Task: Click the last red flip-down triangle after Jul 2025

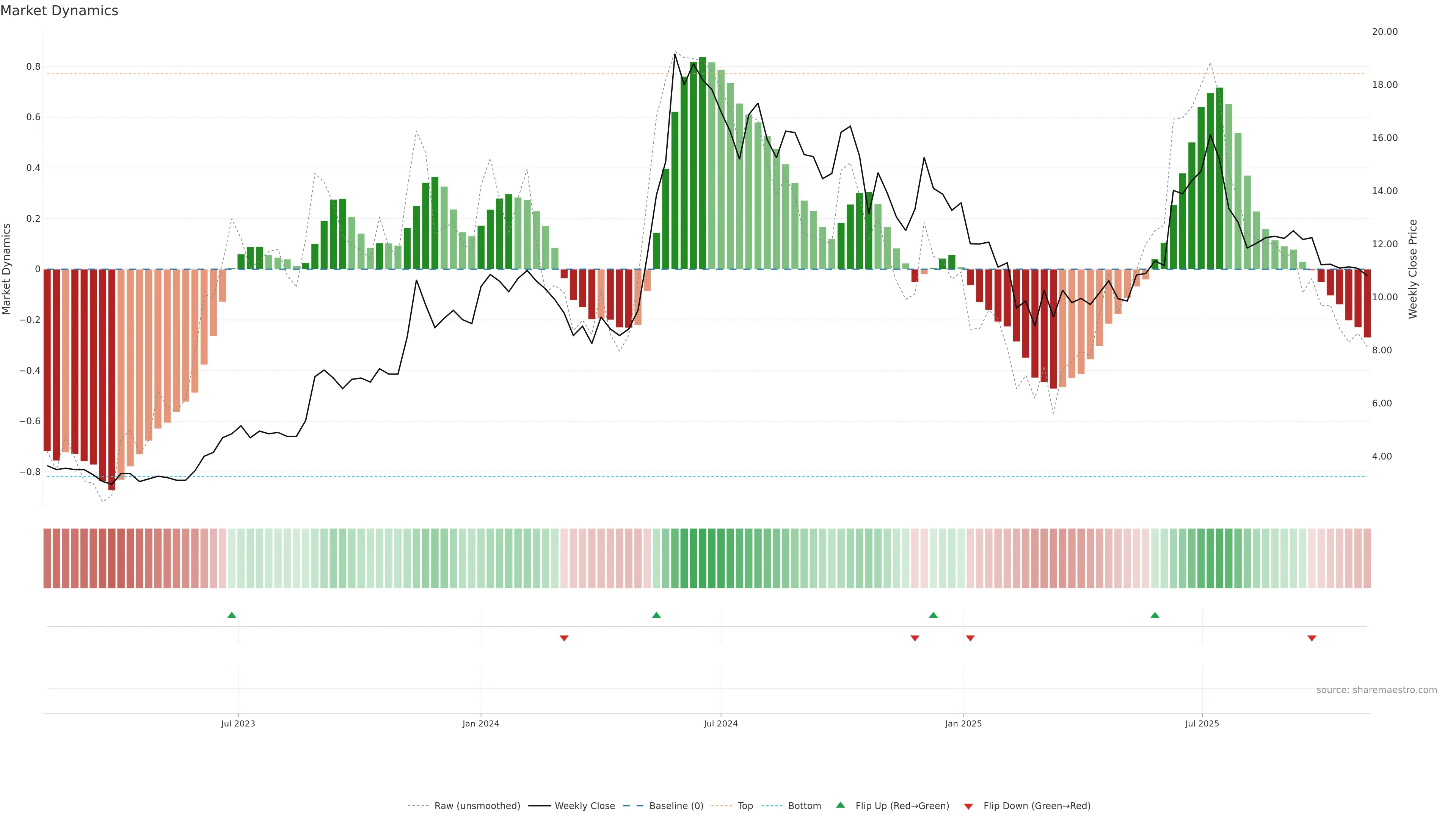Action: click(x=1312, y=638)
